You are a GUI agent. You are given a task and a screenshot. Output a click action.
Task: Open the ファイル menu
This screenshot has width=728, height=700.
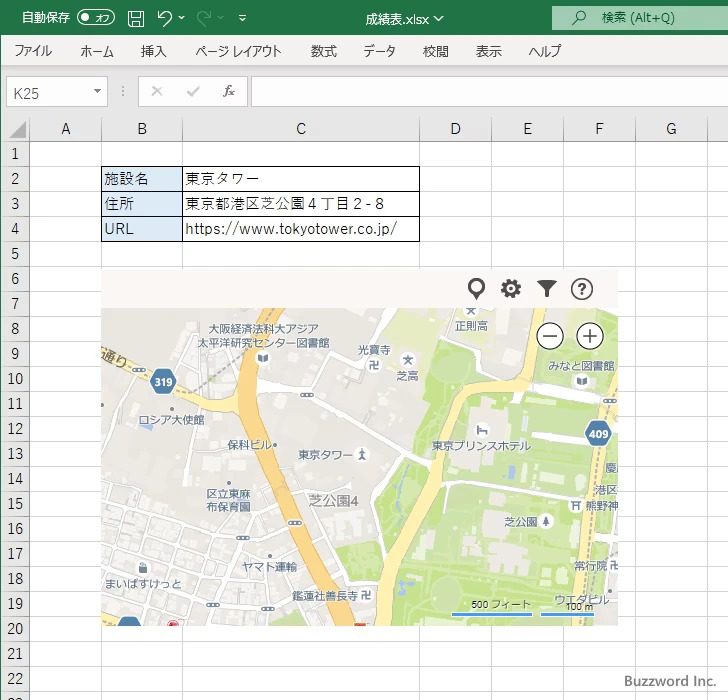tap(33, 51)
